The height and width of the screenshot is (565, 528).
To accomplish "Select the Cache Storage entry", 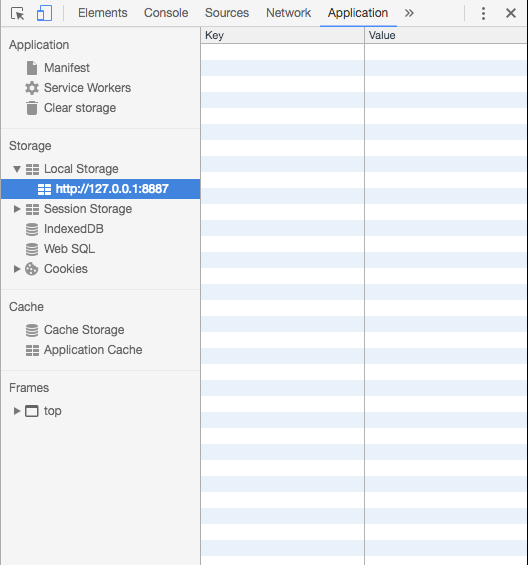I will tap(84, 330).
